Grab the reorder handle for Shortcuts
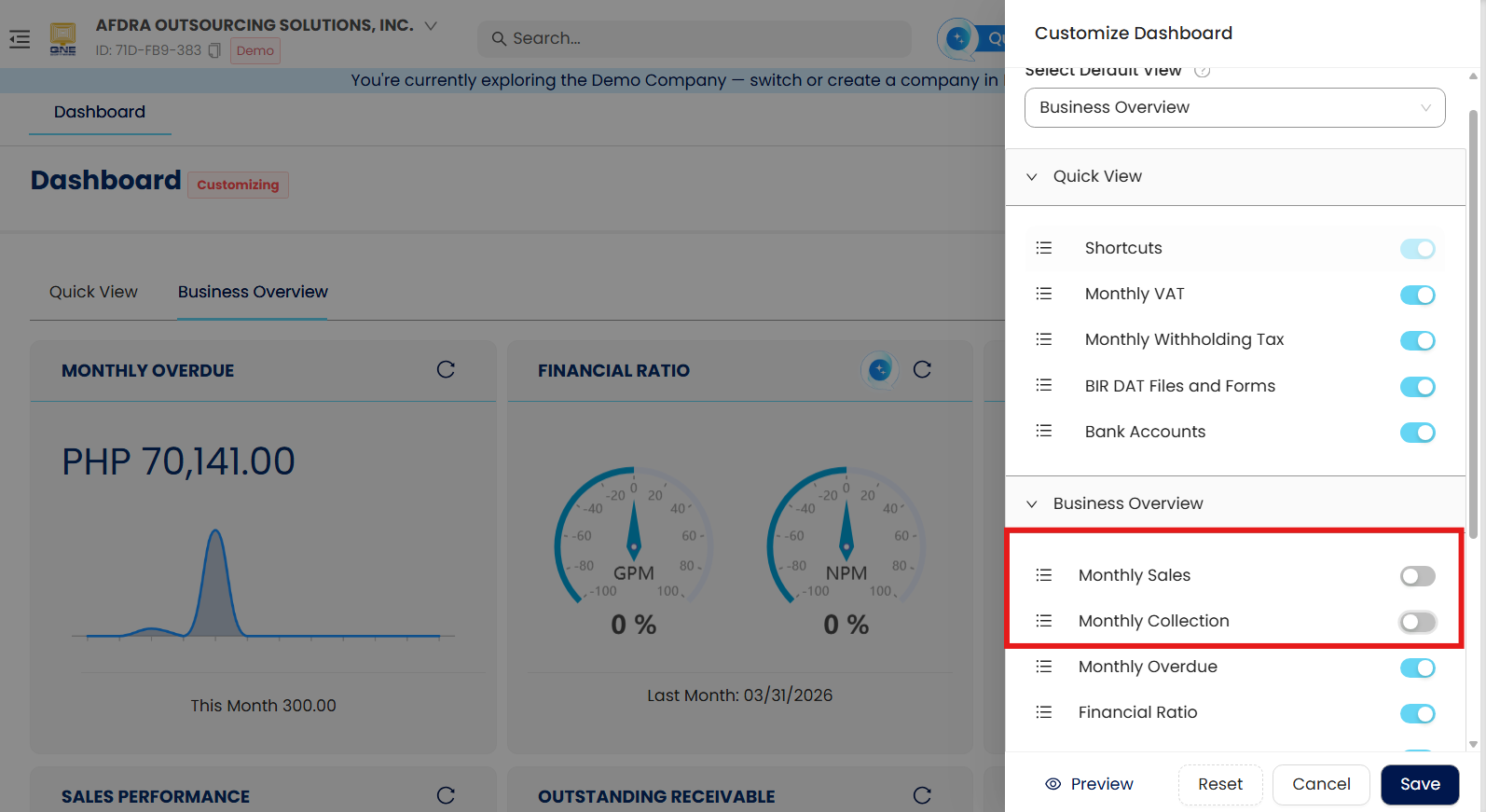Viewport: 1486px width, 812px height. point(1044,248)
